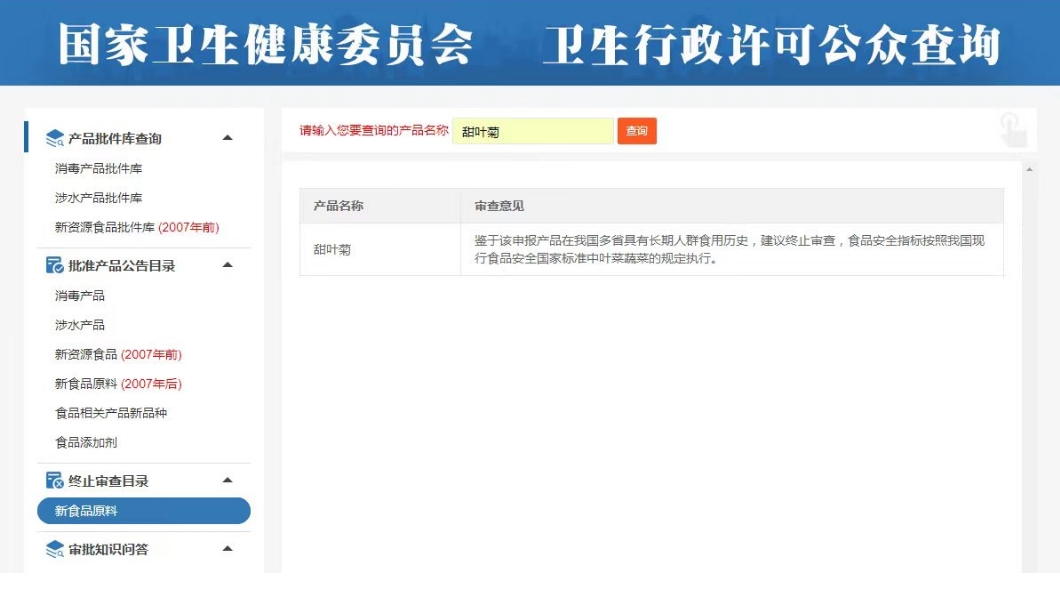Collapse the 终止审查目录 section
This screenshot has height=593, width=1060.
229,481
